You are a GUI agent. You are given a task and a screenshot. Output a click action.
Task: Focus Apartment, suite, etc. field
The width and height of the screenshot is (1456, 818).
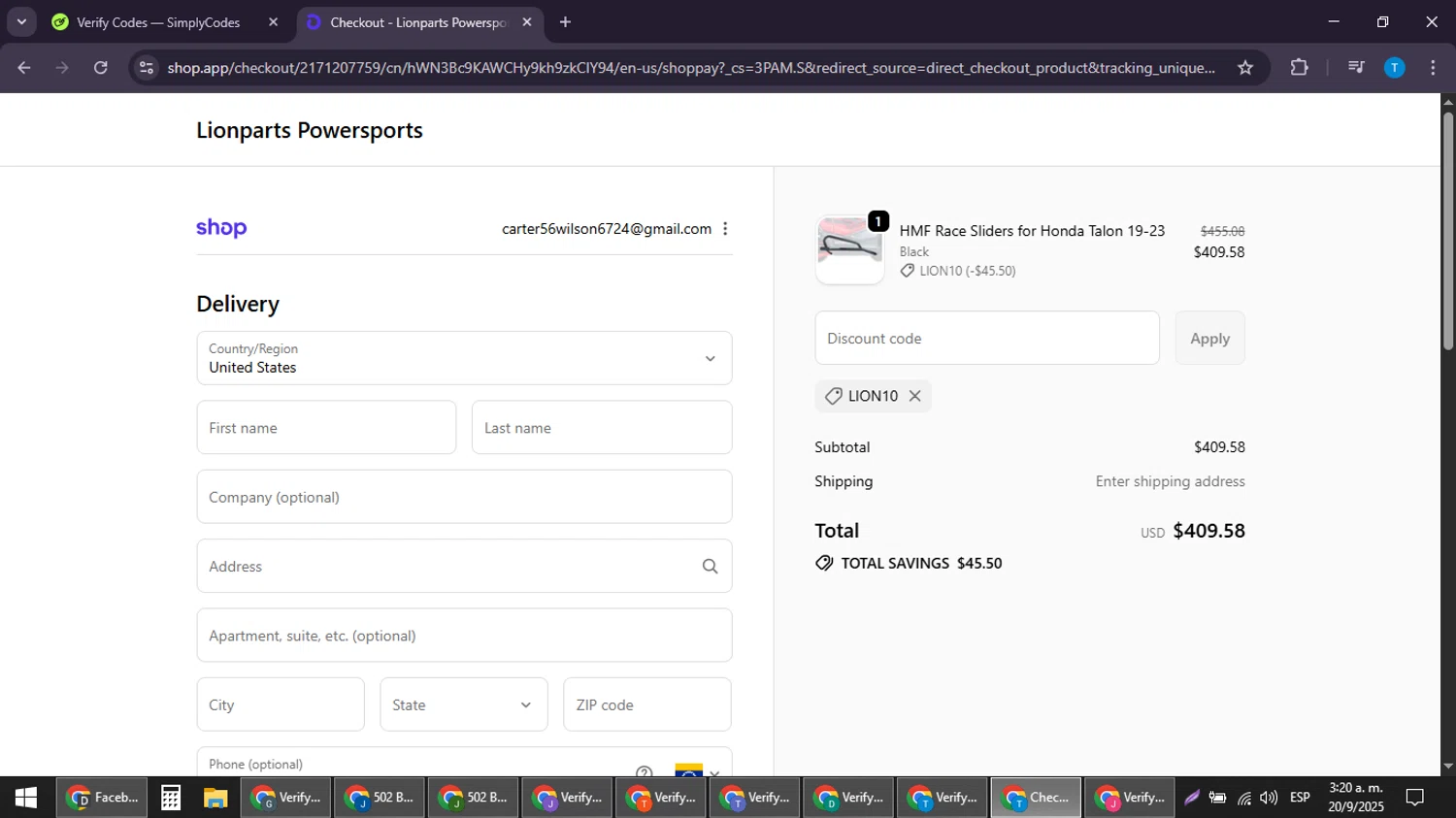coord(464,636)
